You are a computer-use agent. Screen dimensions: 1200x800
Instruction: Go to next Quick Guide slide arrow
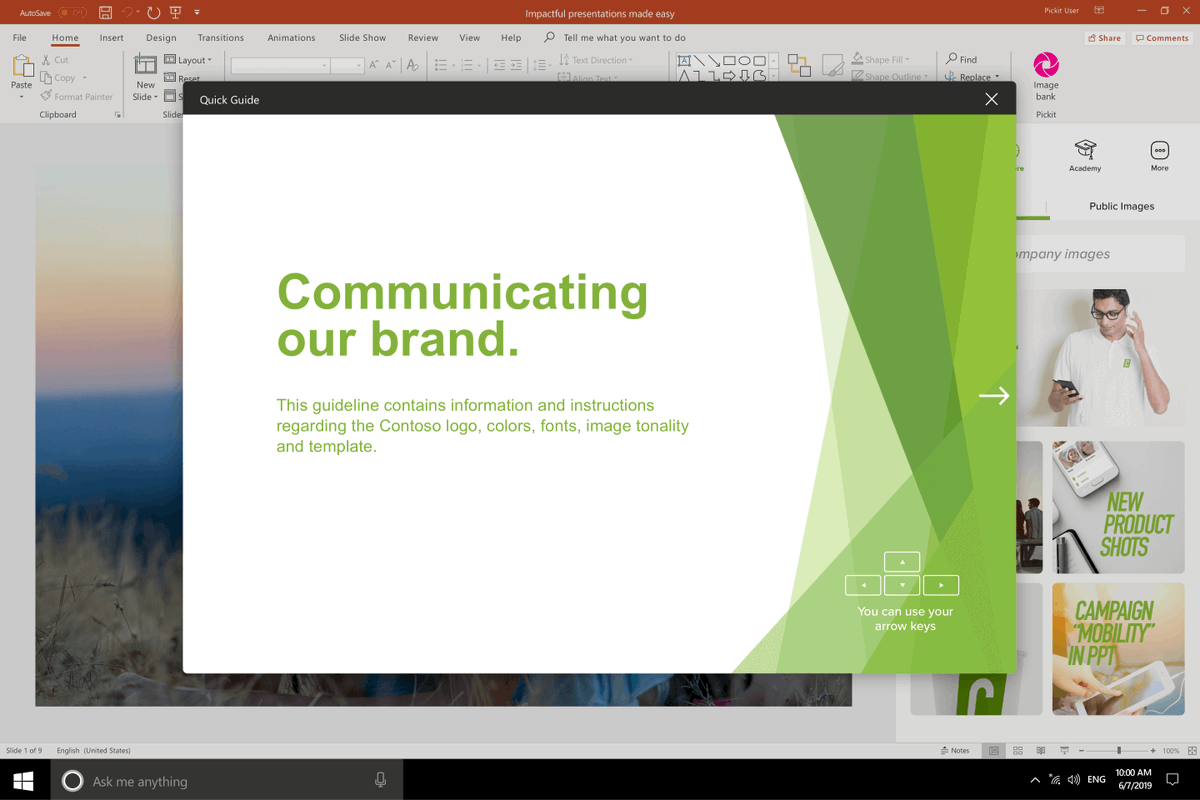994,396
